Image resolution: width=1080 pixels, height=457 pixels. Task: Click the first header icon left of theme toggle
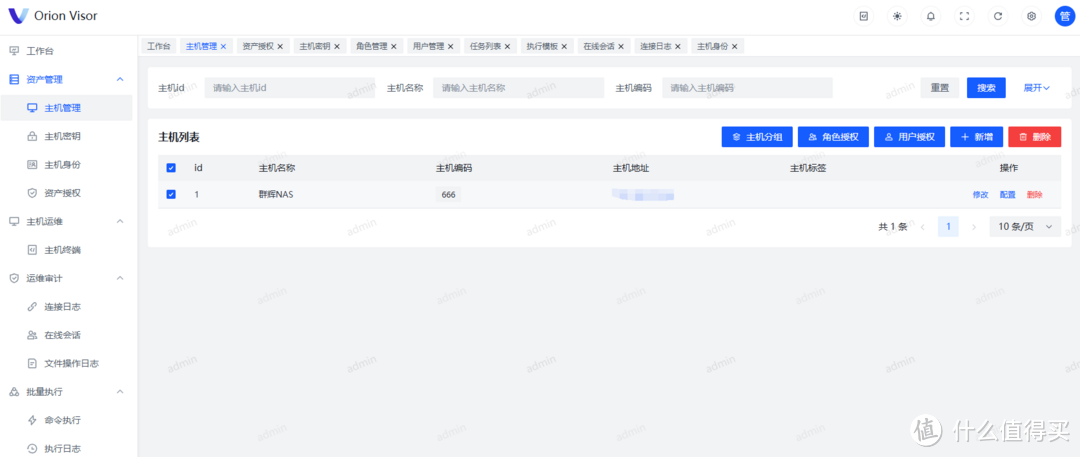click(x=863, y=17)
